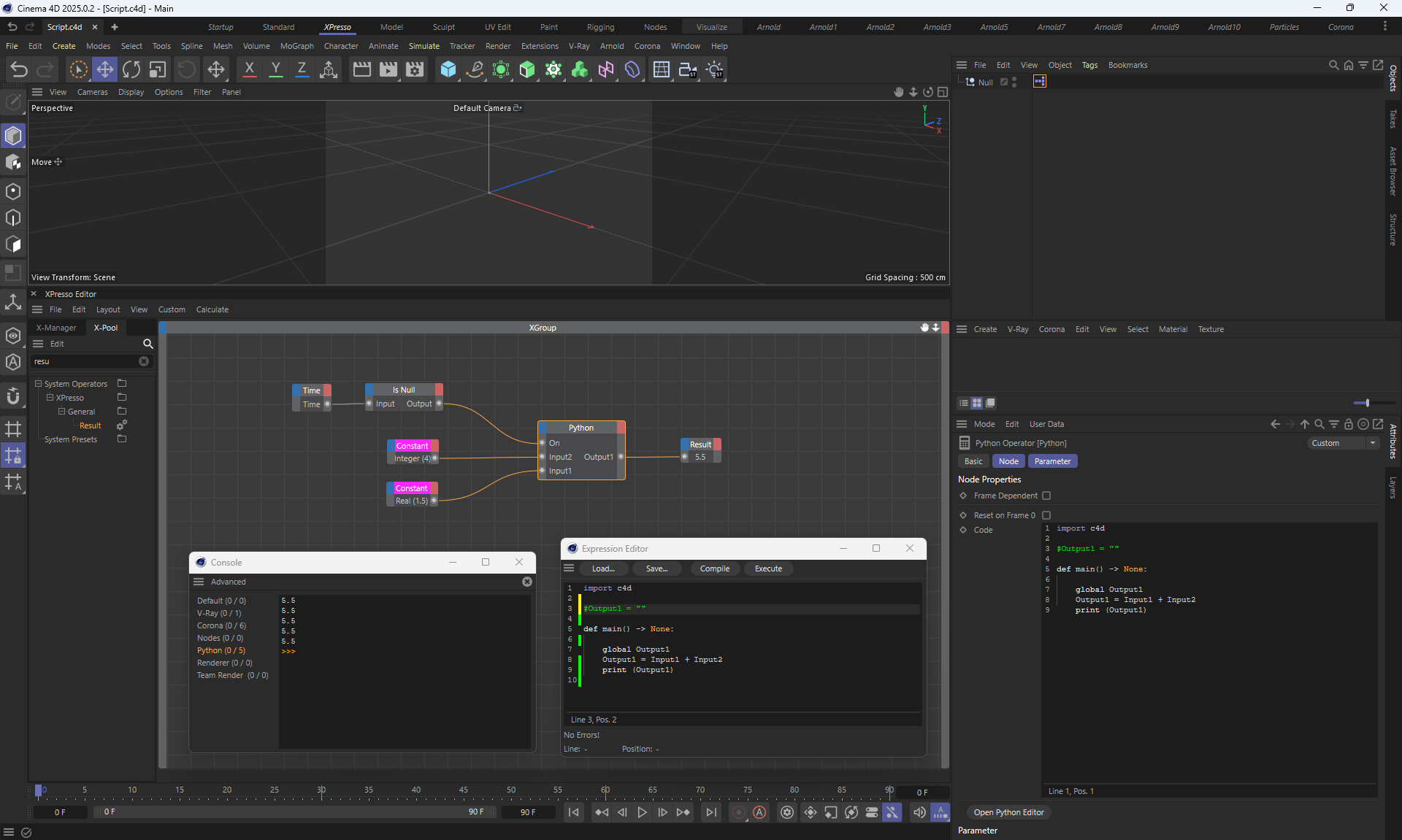Toggle the X axis lock icon
Screen dimensions: 1402x840
point(249,69)
